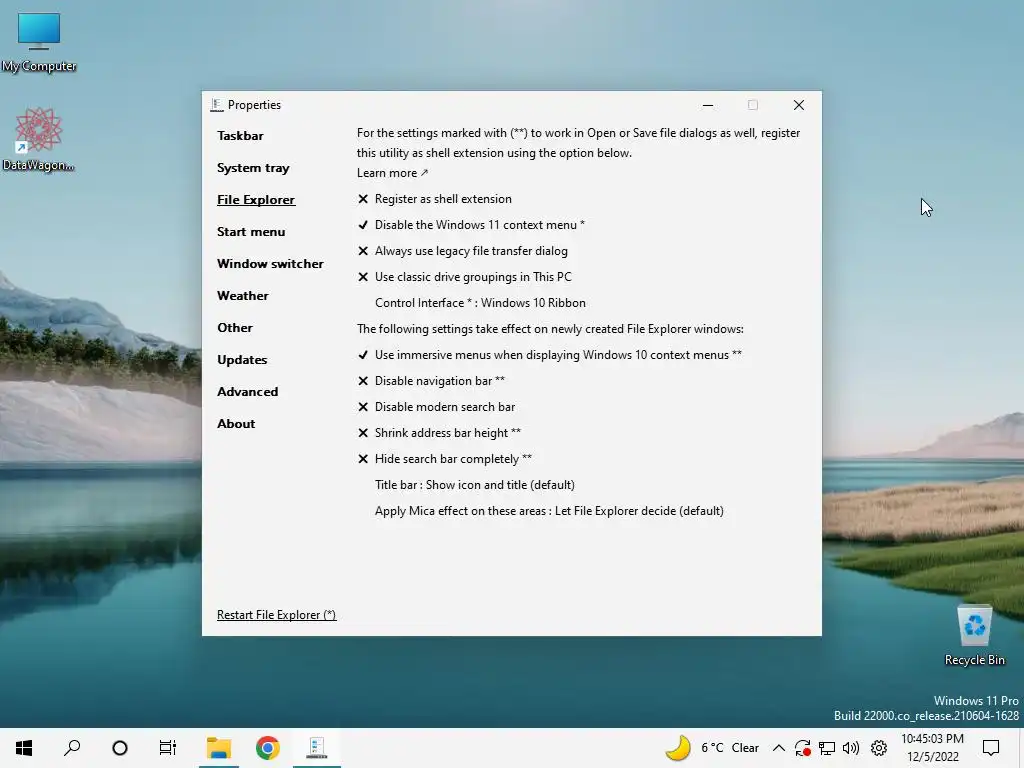Open Apply Mica effect areas dropdown
The image size is (1024, 768).
coord(549,511)
